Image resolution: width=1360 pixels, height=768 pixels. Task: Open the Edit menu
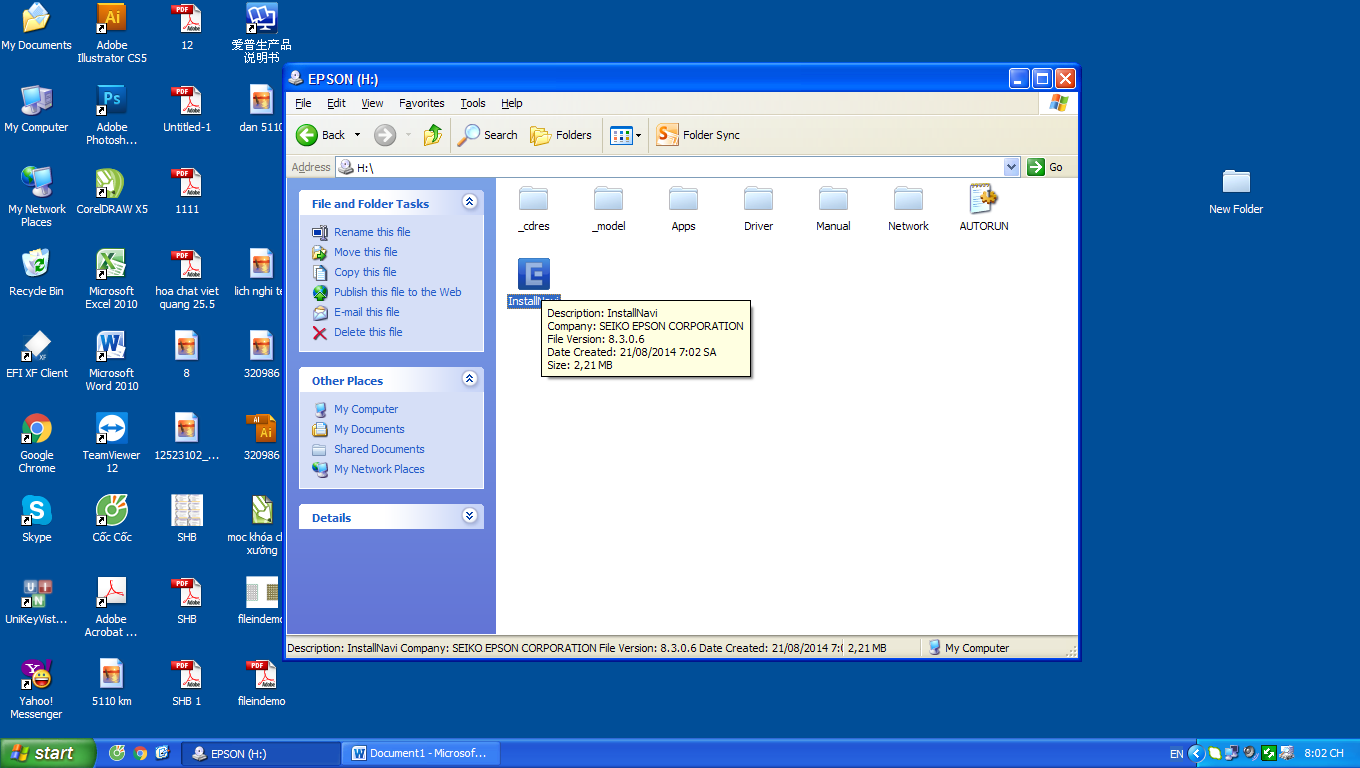click(x=337, y=103)
